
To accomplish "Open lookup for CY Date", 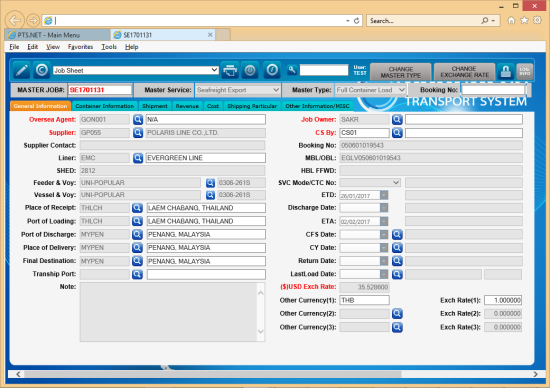I will (397, 248).
